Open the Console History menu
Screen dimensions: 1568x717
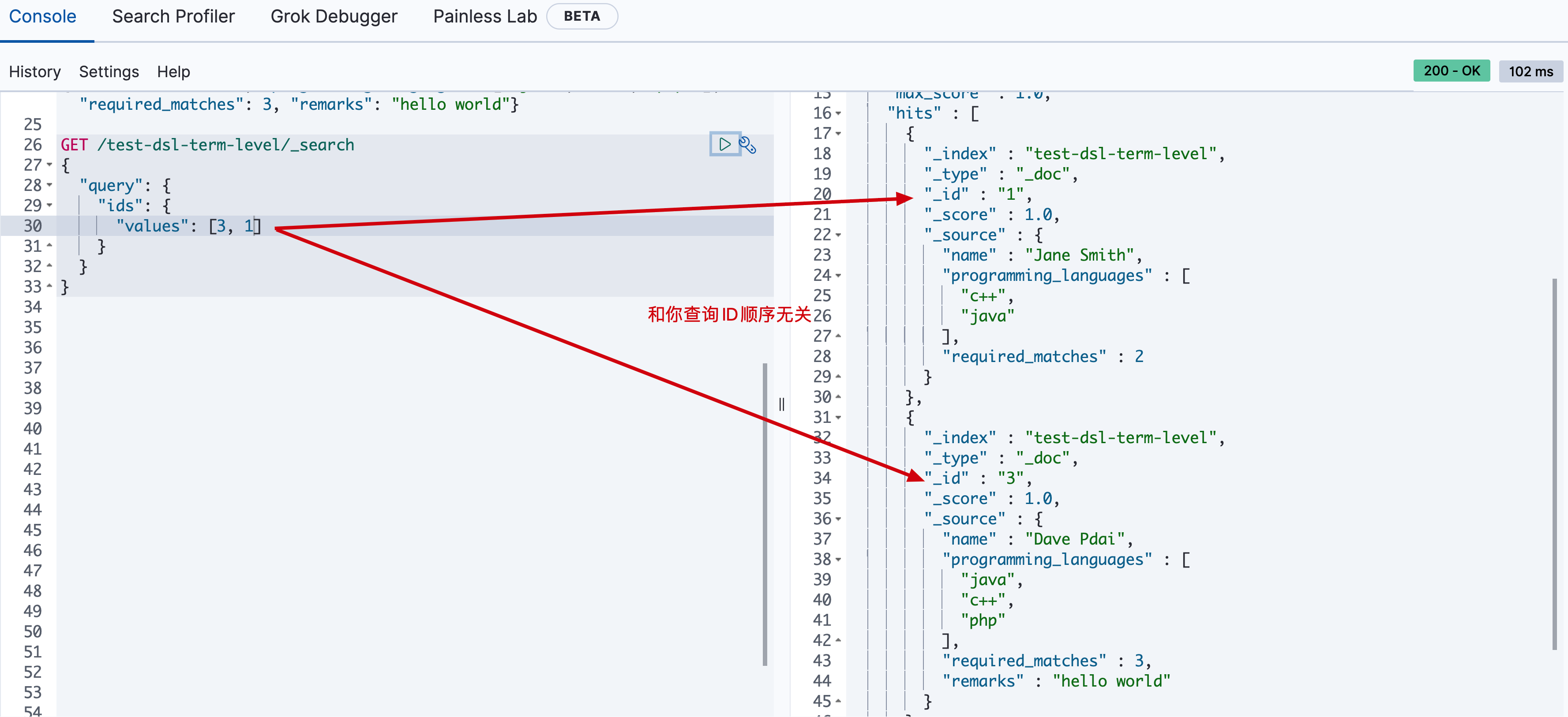coord(35,71)
